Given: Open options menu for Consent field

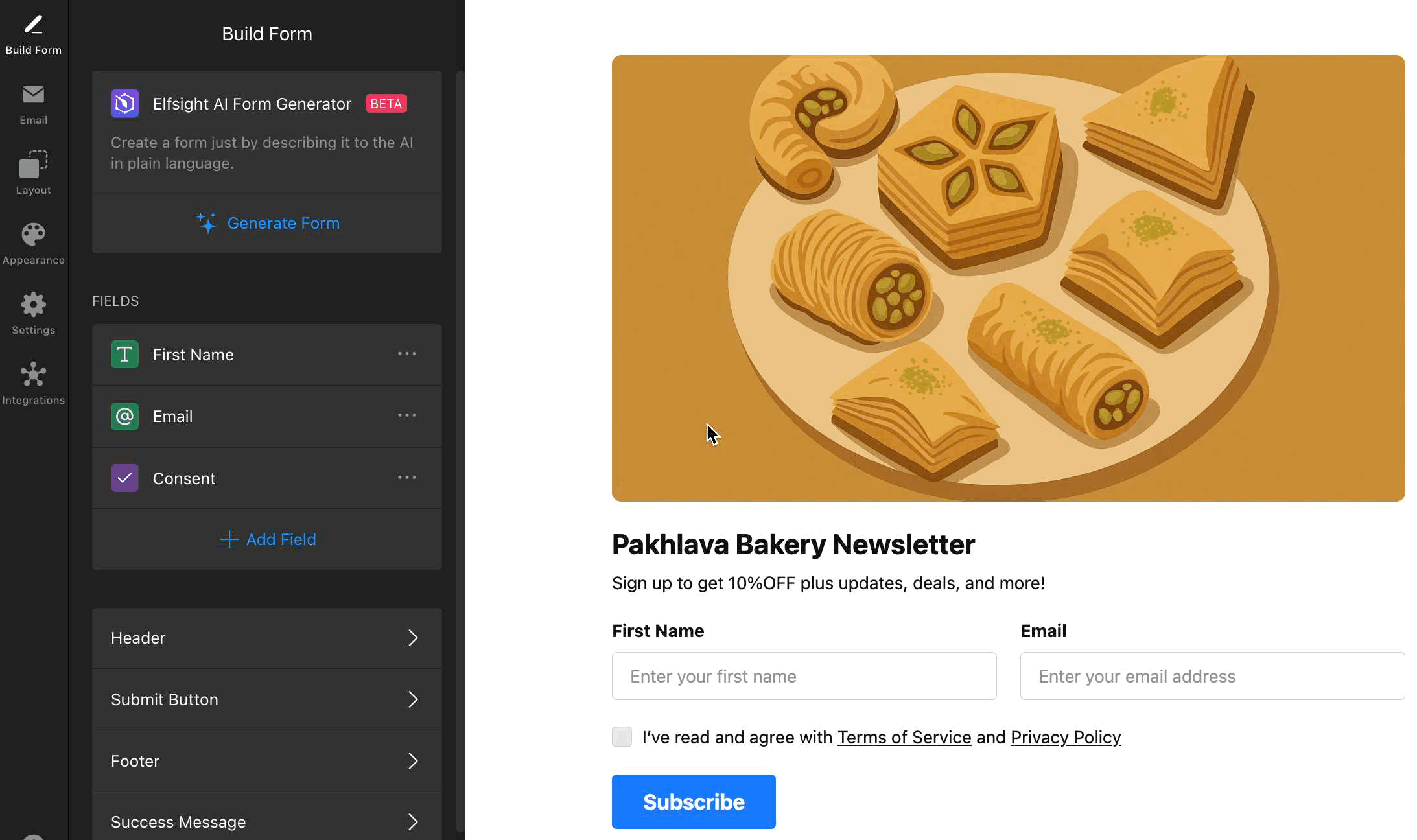Looking at the screenshot, I should 407,478.
